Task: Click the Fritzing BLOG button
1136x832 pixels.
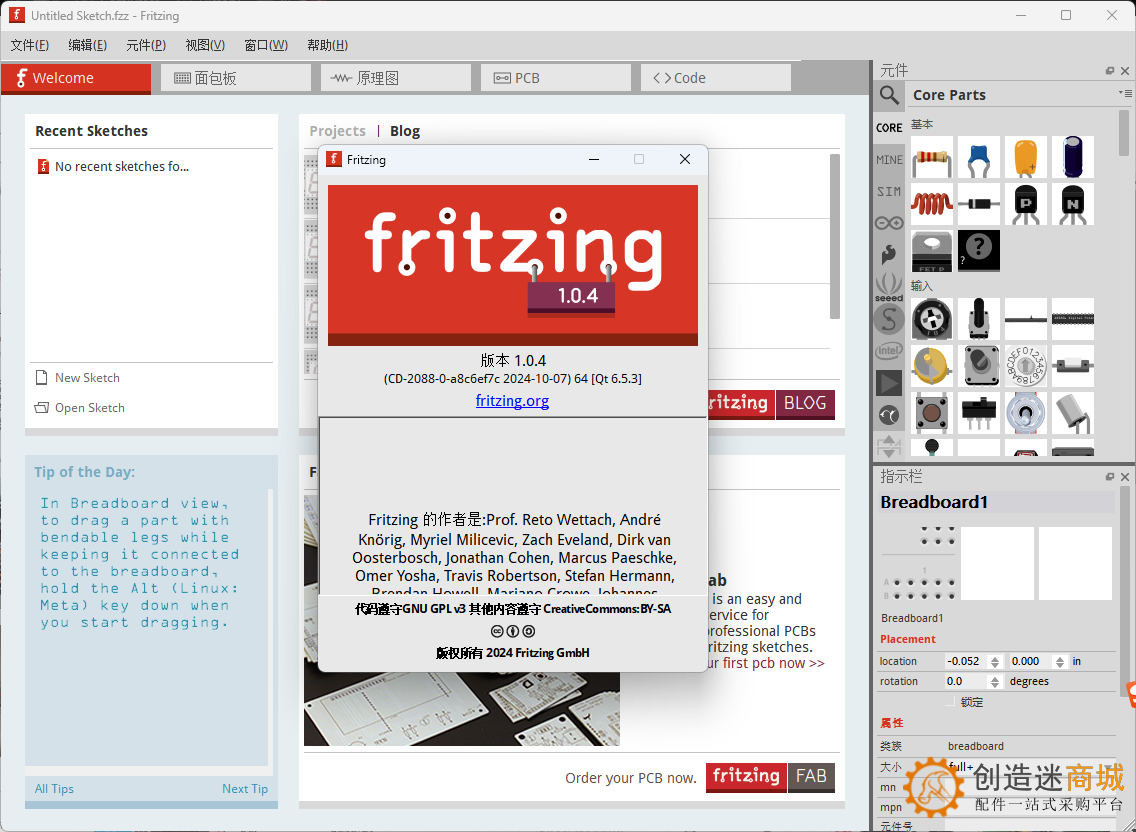Action: (x=805, y=404)
